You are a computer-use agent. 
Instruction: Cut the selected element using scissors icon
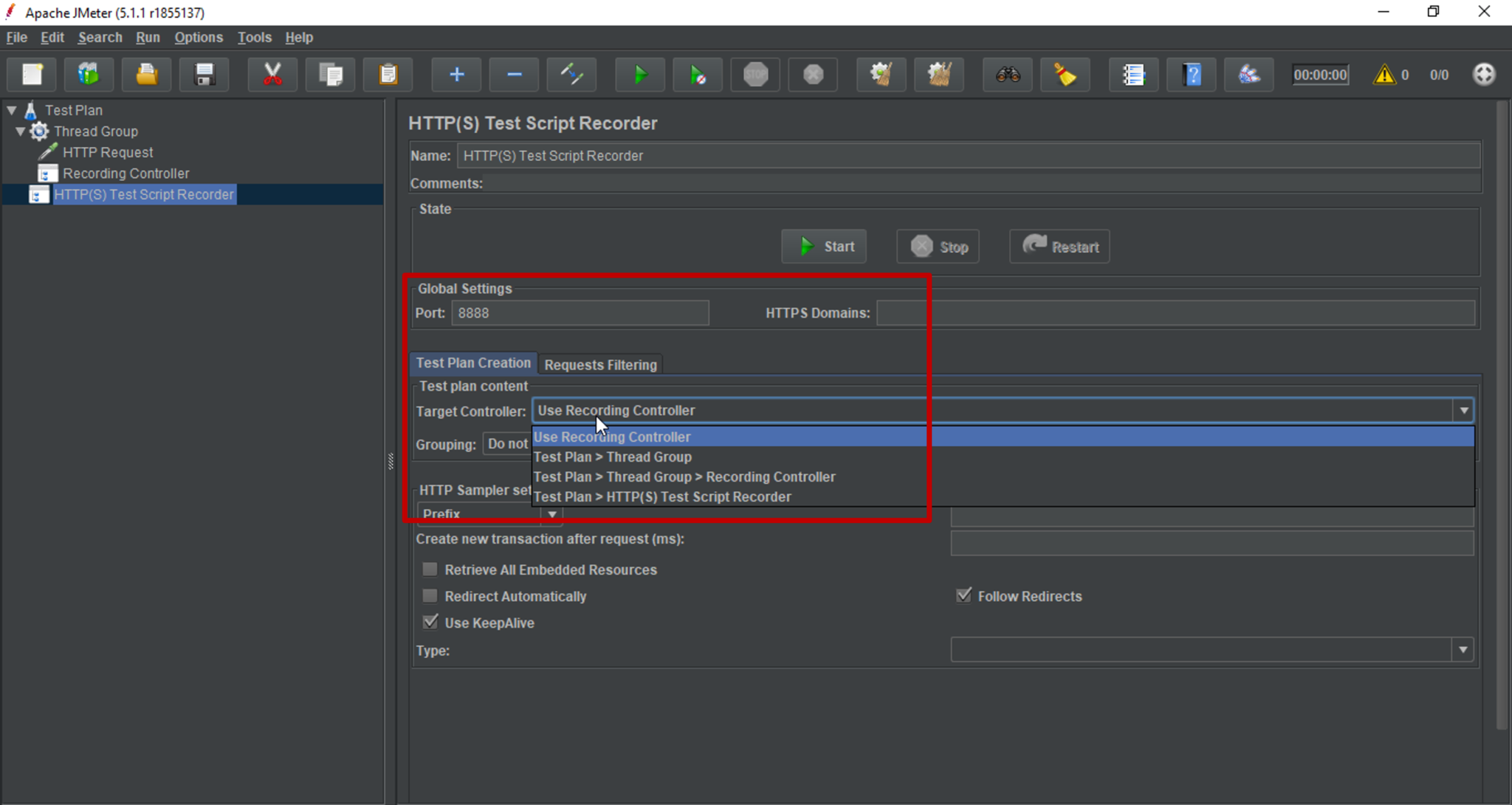tap(272, 75)
